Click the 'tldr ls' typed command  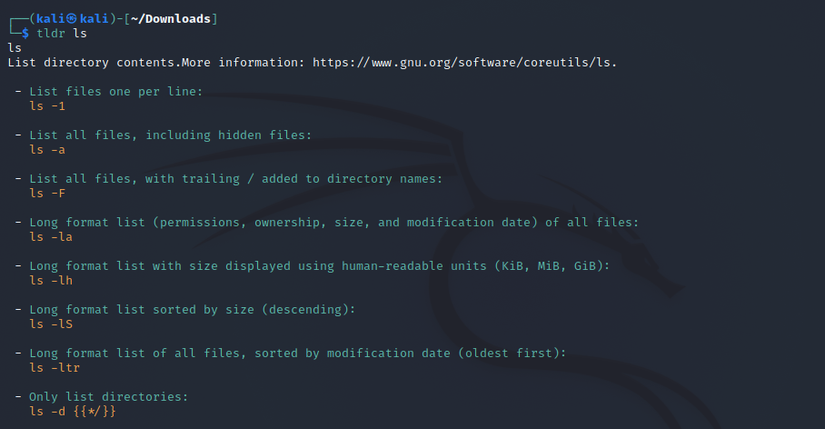62,34
